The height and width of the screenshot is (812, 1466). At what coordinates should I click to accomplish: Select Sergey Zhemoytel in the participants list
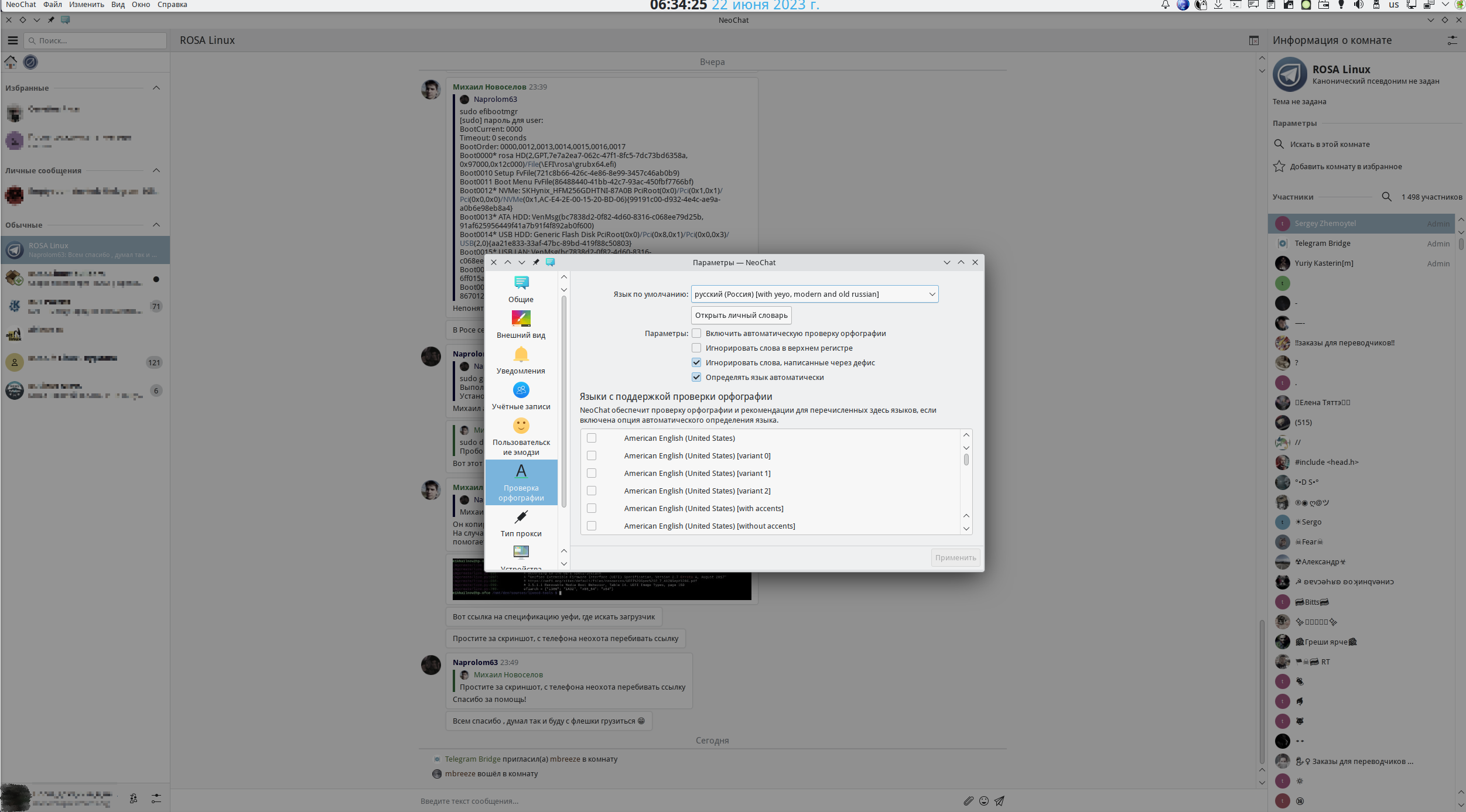[x=1361, y=224]
